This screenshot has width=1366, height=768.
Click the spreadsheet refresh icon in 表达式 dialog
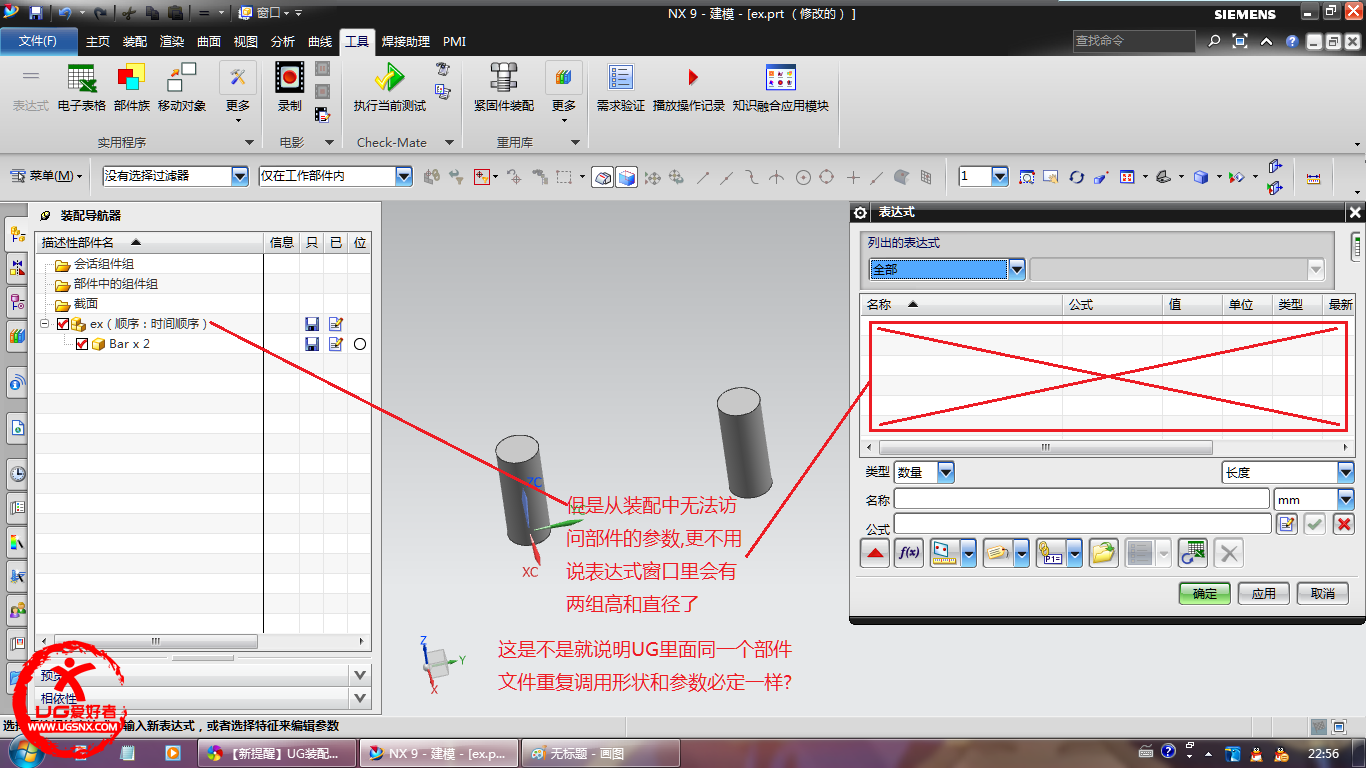[1193, 552]
